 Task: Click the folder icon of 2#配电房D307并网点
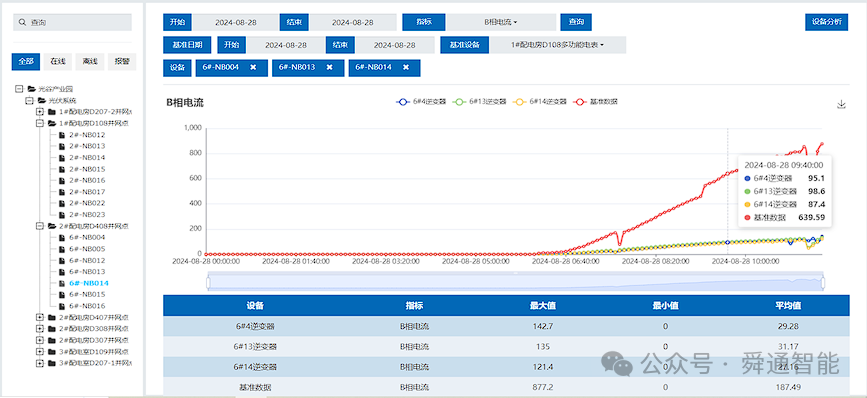(x=52, y=340)
